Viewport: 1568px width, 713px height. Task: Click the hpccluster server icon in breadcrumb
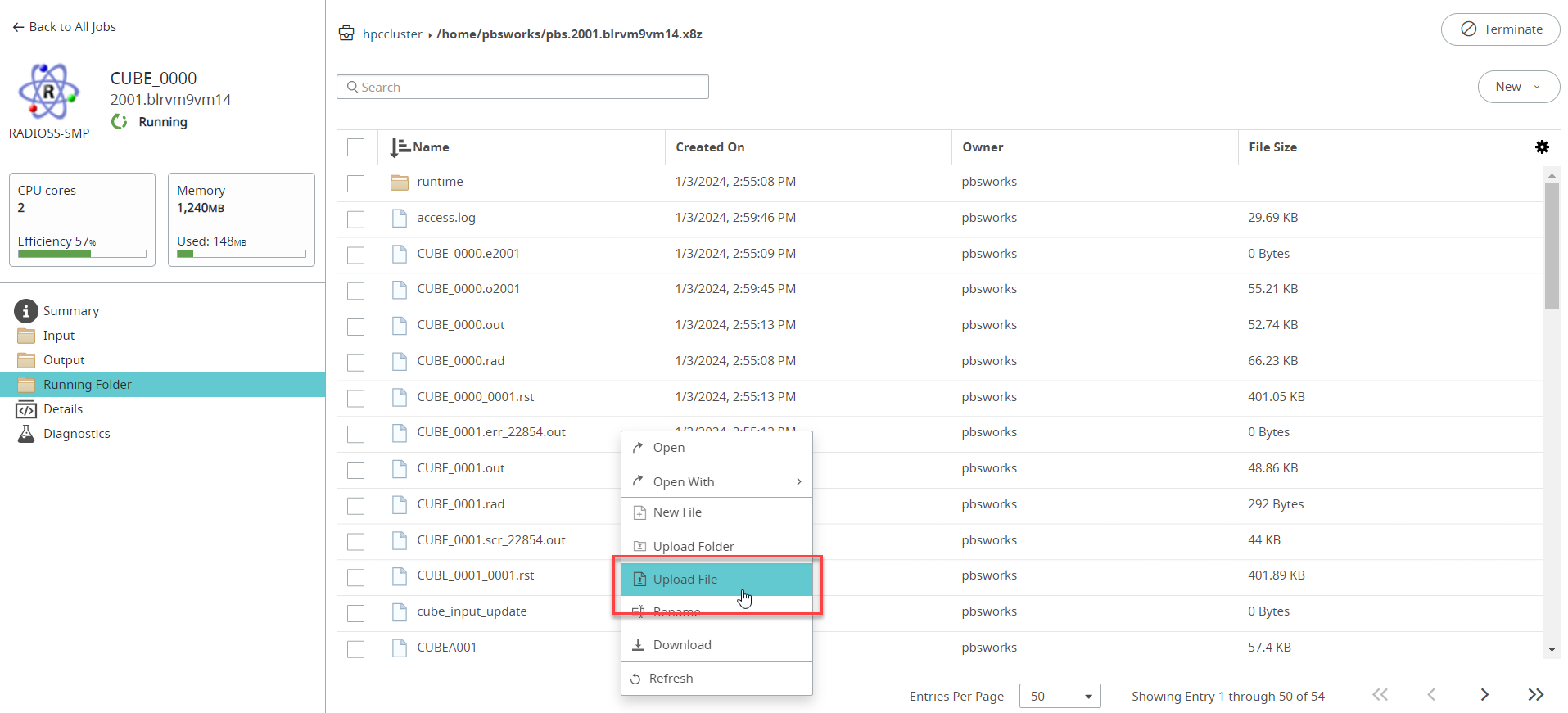[346, 34]
